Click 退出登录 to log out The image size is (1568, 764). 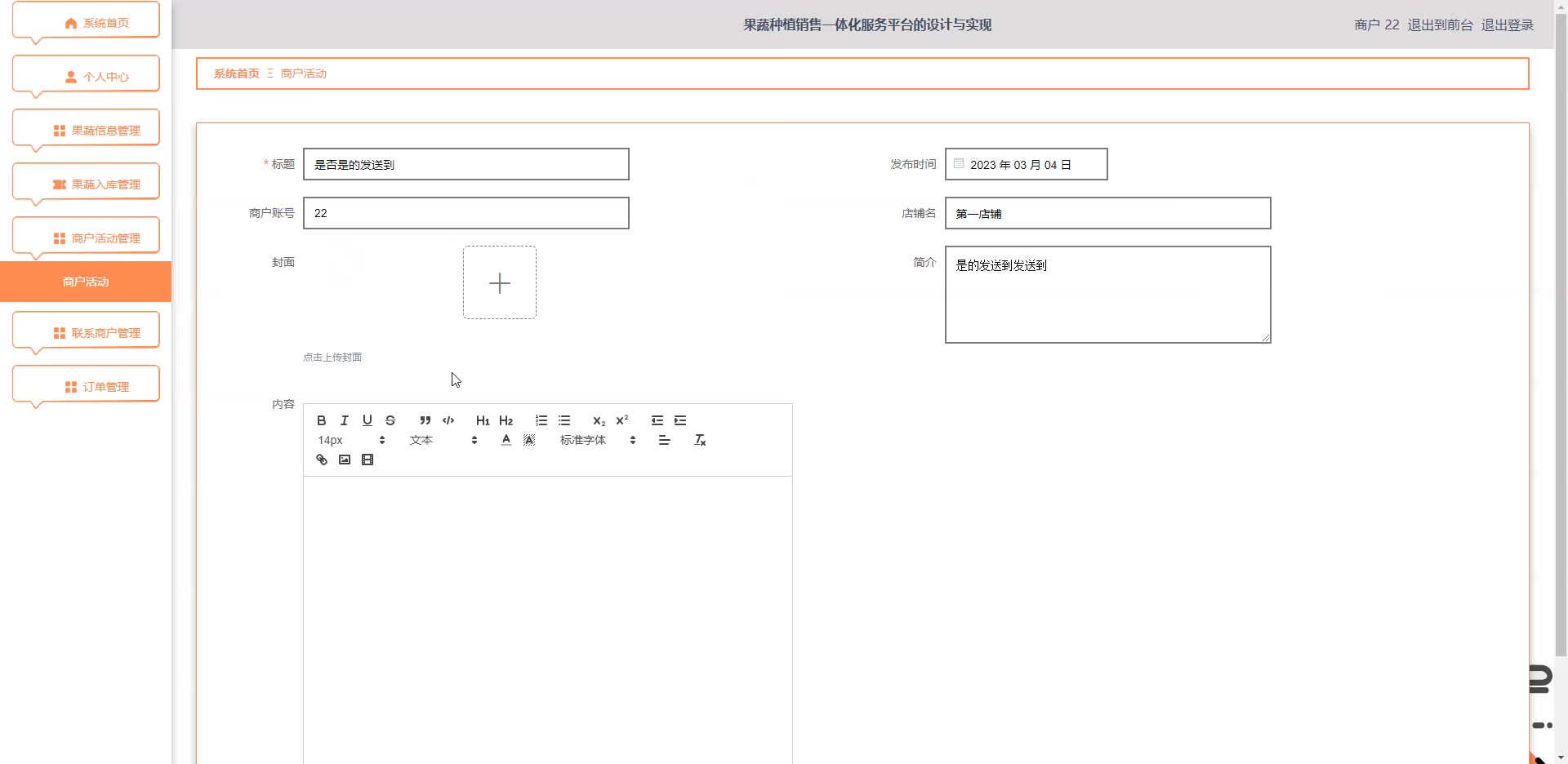point(1508,25)
